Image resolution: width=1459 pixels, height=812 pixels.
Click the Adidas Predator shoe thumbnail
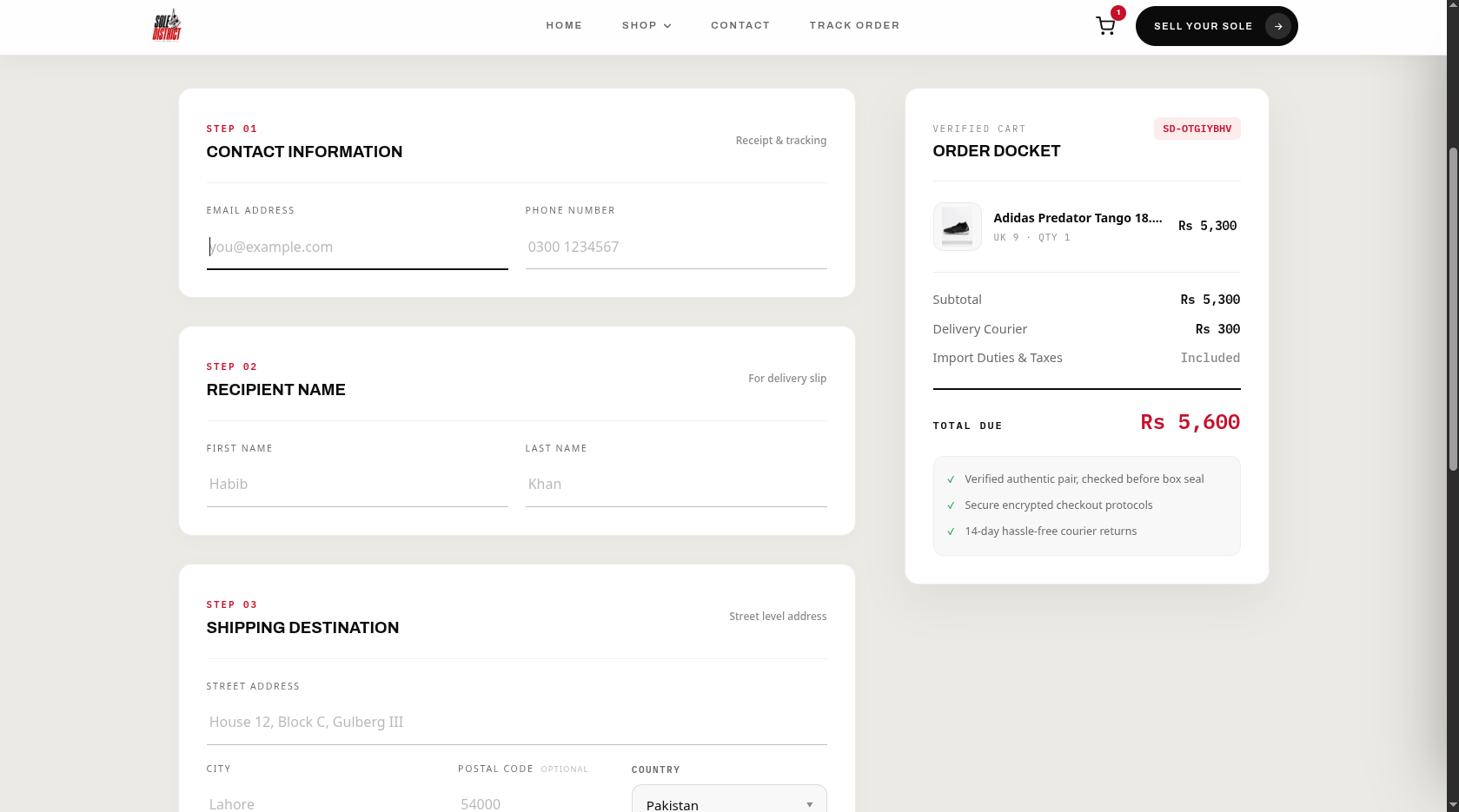coord(957,227)
